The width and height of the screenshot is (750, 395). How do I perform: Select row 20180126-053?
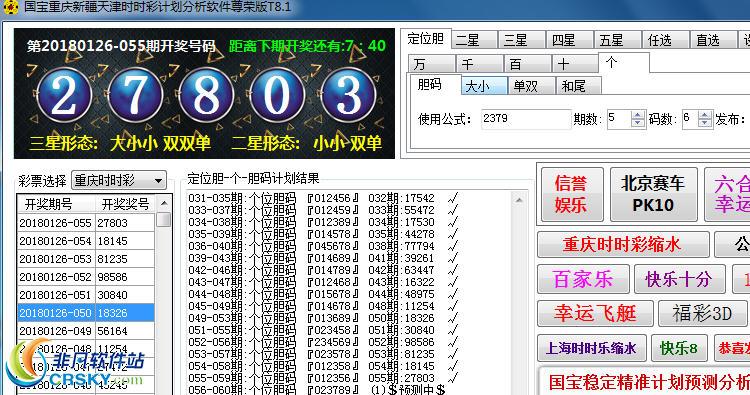[x=86, y=259]
